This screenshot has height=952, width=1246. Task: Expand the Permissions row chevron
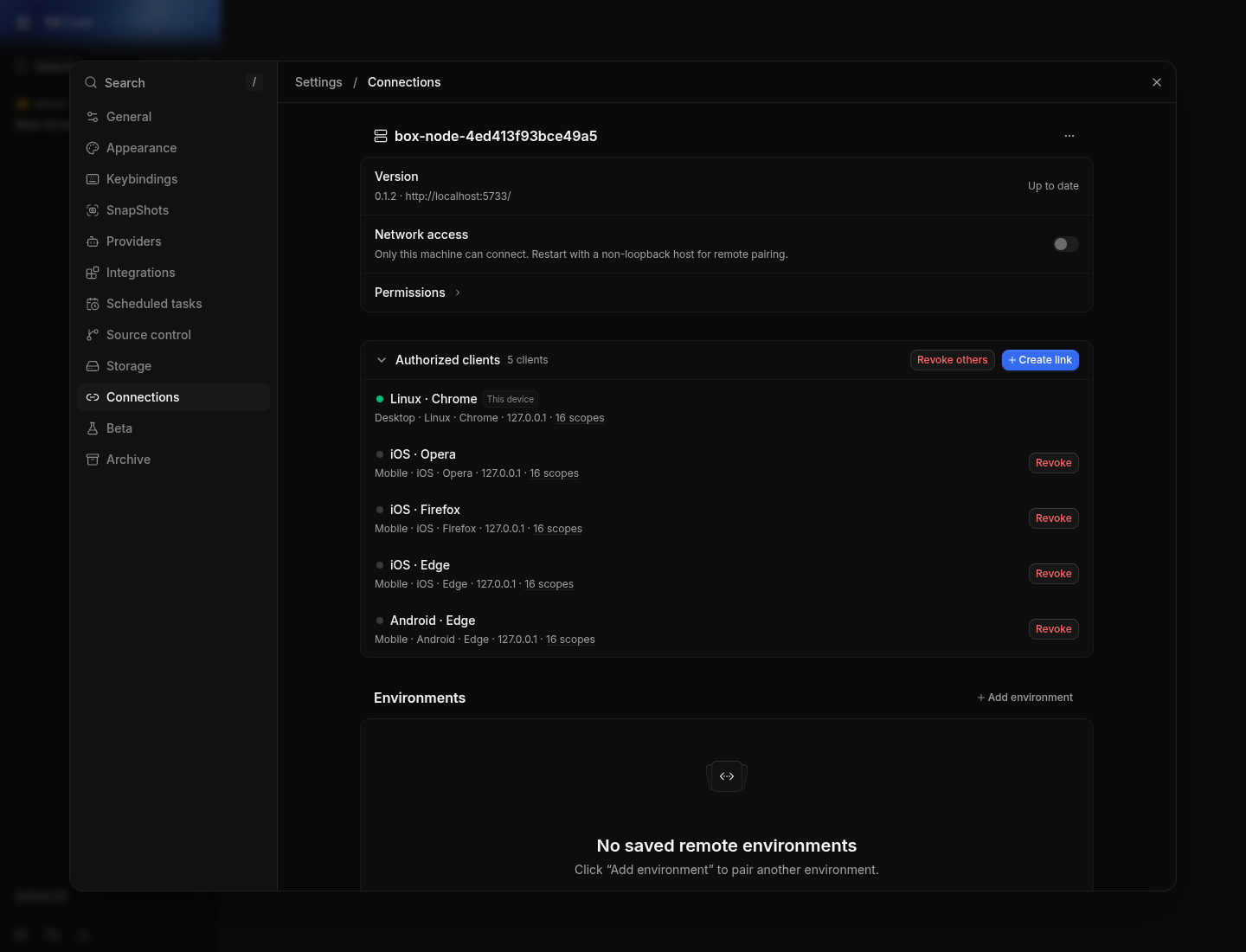pyautogui.click(x=458, y=293)
